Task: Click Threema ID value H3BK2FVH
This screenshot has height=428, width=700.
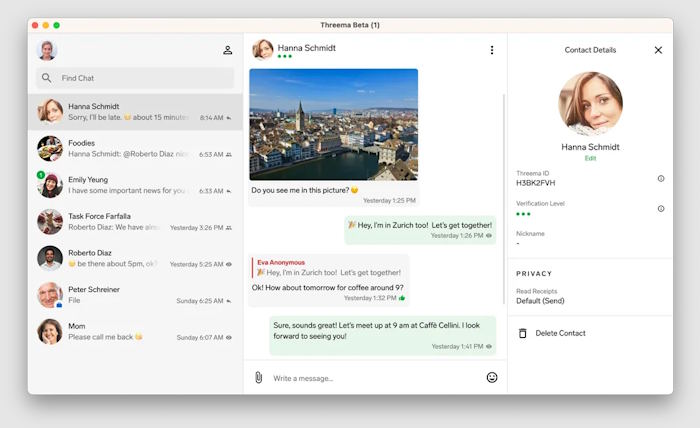Action: [x=536, y=183]
